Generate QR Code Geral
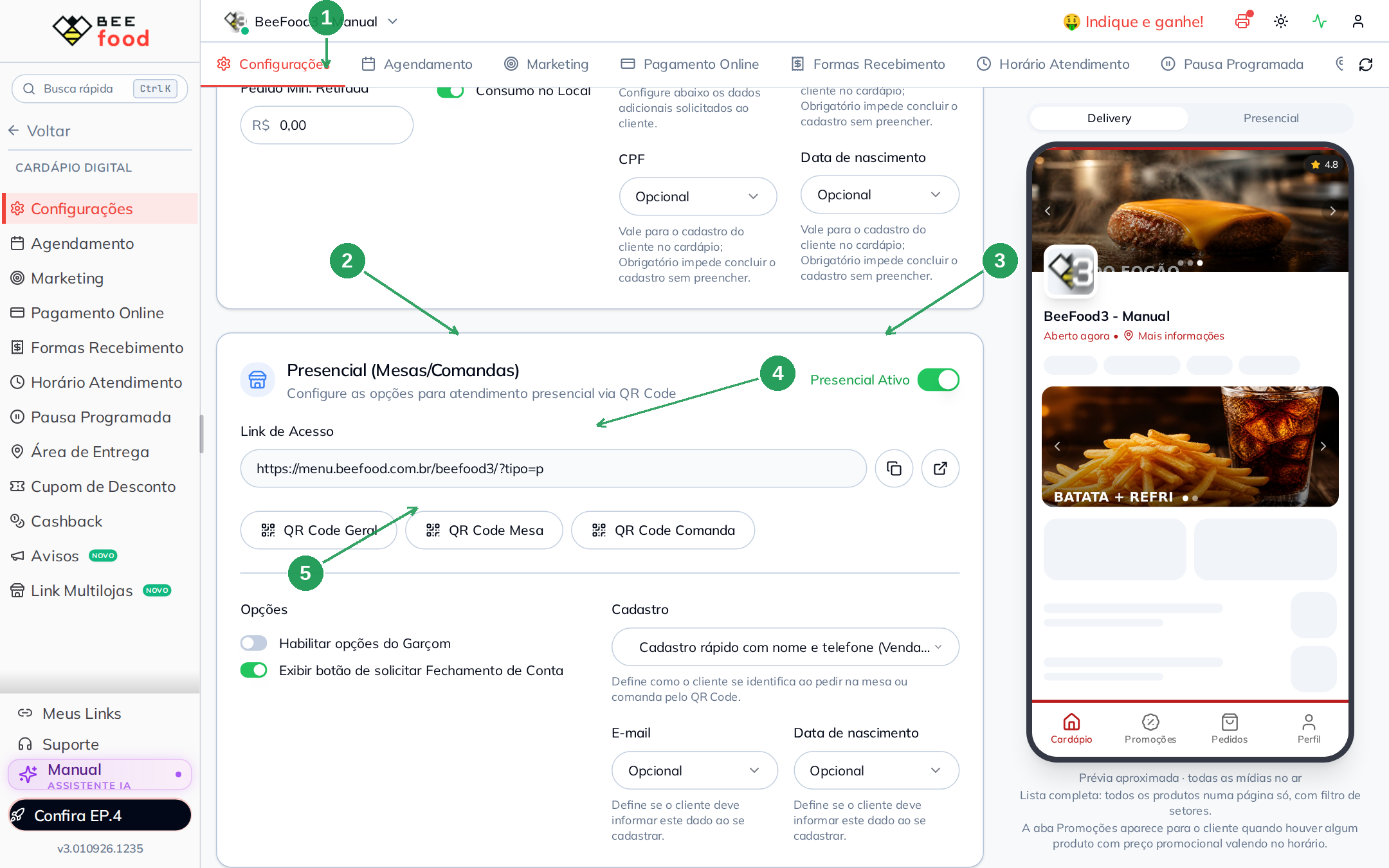Viewport: 1389px width, 868px height. click(319, 530)
